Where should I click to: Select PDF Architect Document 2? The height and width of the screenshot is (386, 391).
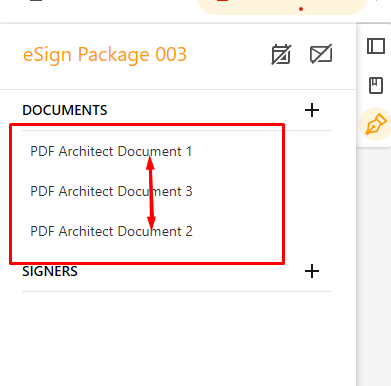[111, 231]
